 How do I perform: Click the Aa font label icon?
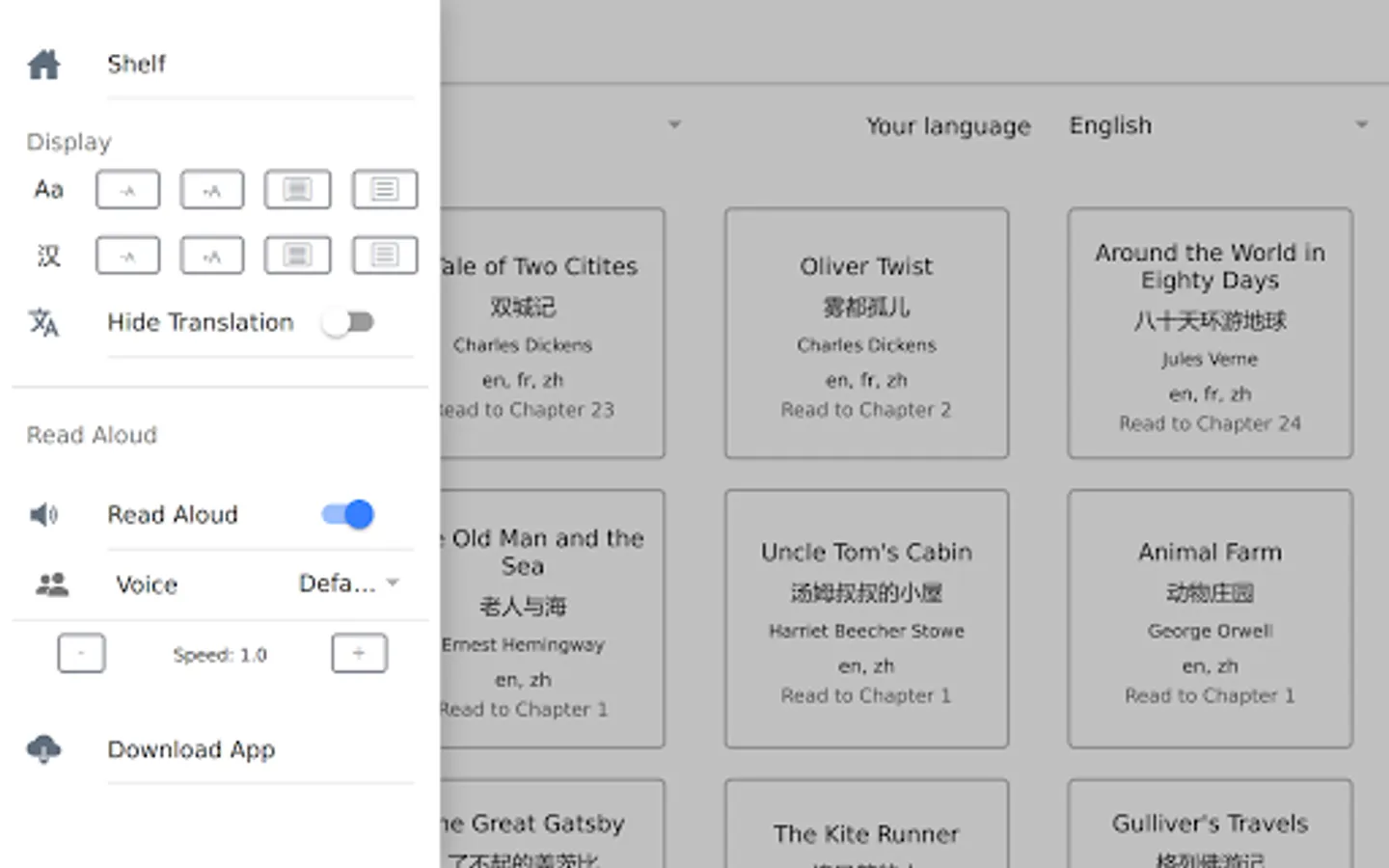click(48, 190)
